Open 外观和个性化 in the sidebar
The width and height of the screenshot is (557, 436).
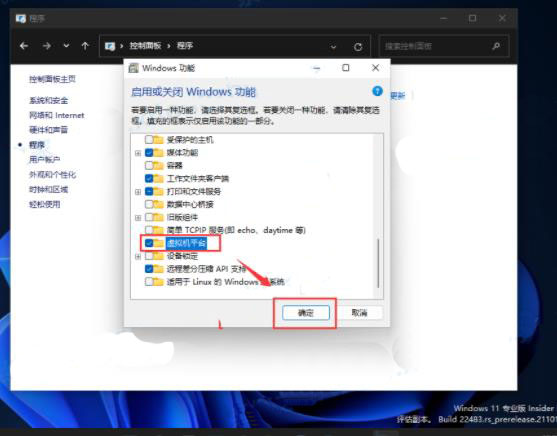(52, 174)
